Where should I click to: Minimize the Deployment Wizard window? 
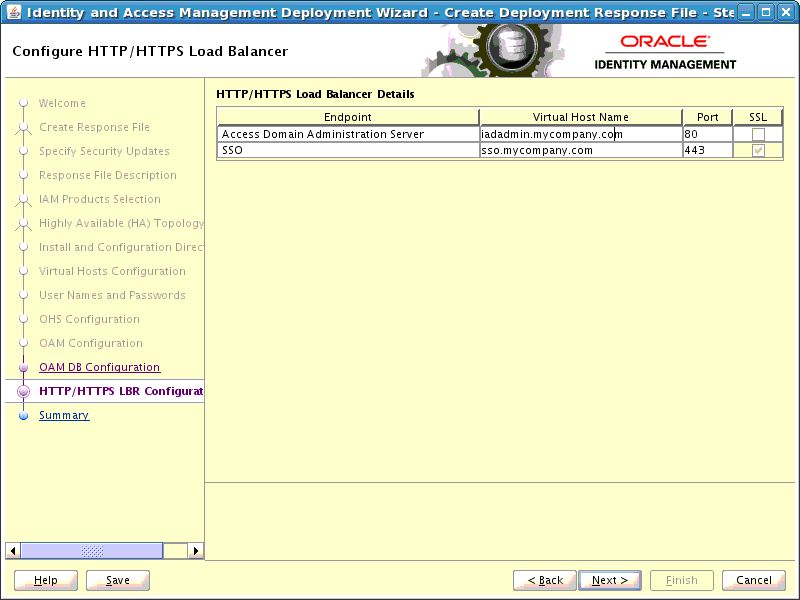click(x=746, y=12)
